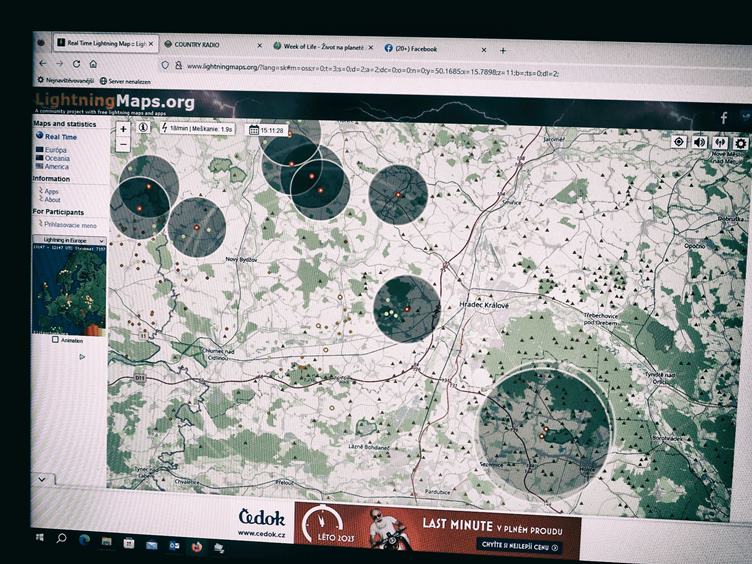This screenshot has height=564, width=752.
Task: Zoom in the map with plus button
Action: point(123,129)
